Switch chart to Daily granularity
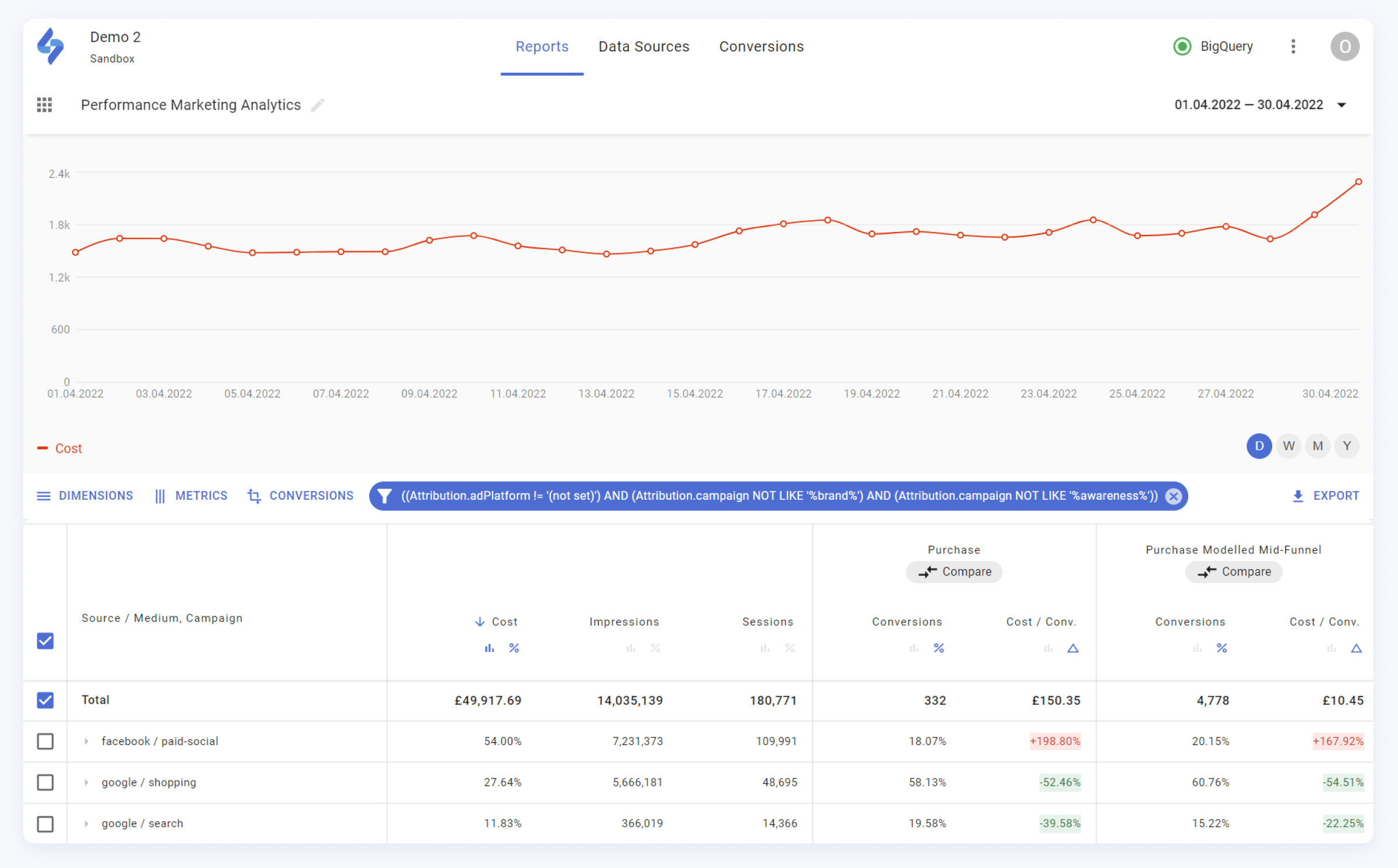Viewport: 1398px width, 868px height. pyautogui.click(x=1259, y=446)
